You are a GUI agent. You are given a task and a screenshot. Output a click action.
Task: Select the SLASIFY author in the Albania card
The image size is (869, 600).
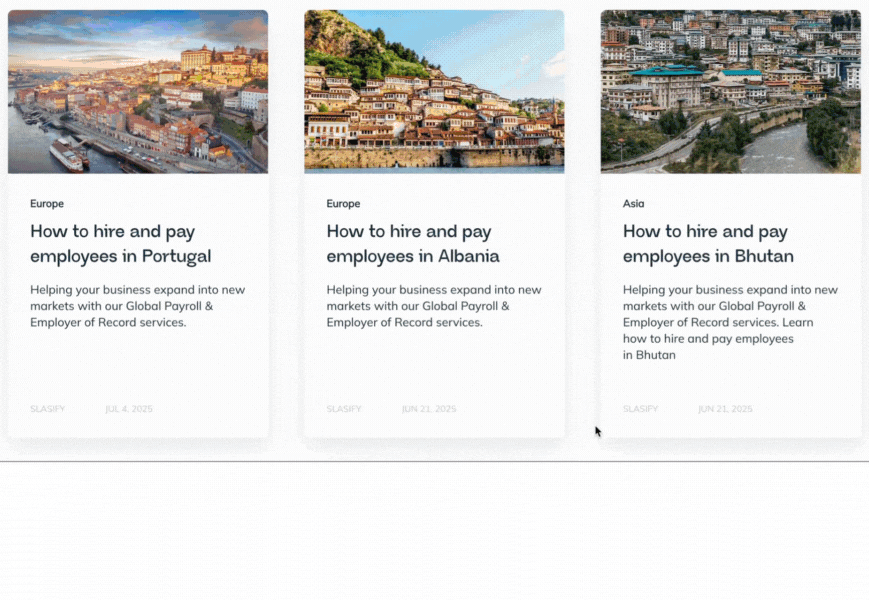pos(344,409)
